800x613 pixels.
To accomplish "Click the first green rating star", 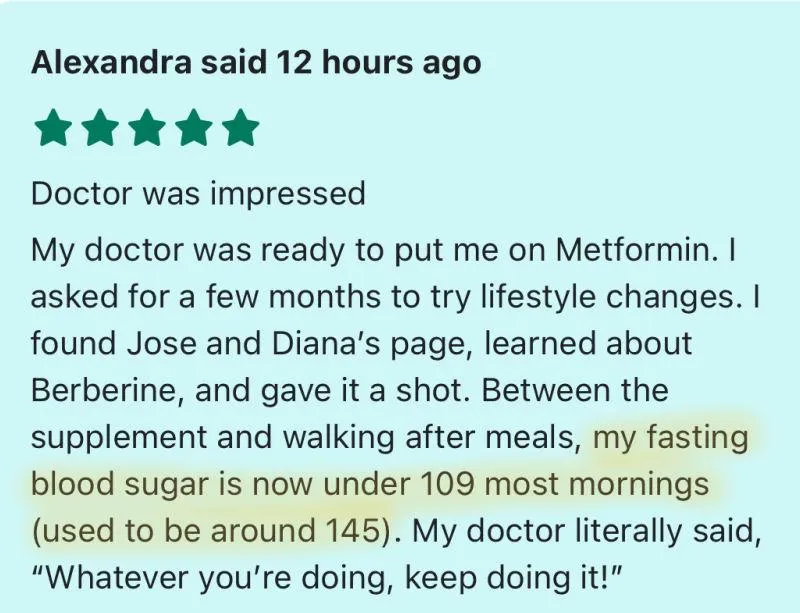I will click(52, 128).
